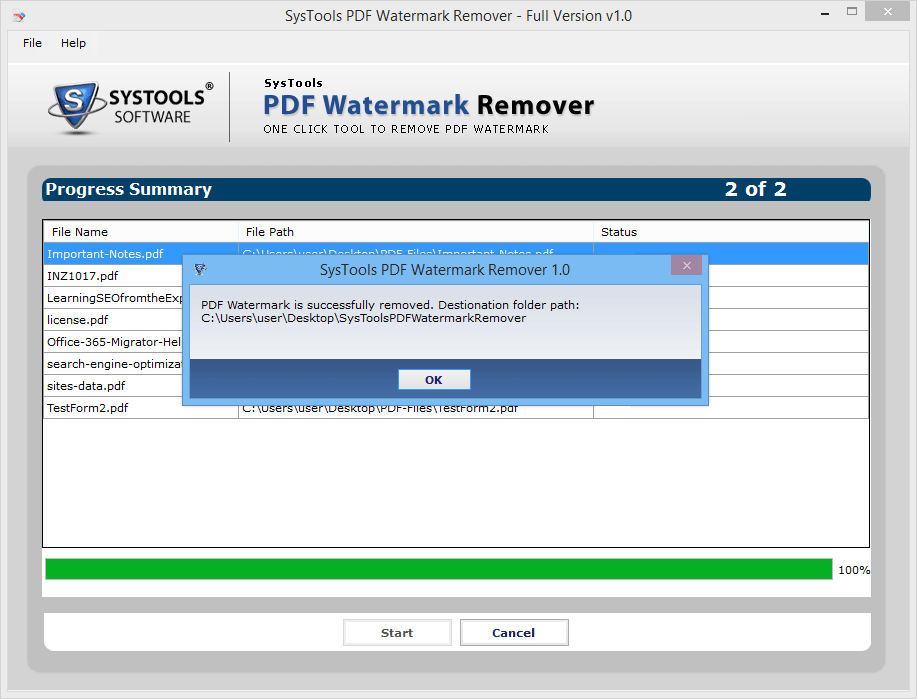Select the sites-data.pdf row
This screenshot has width=917, height=699.
click(x=86, y=386)
